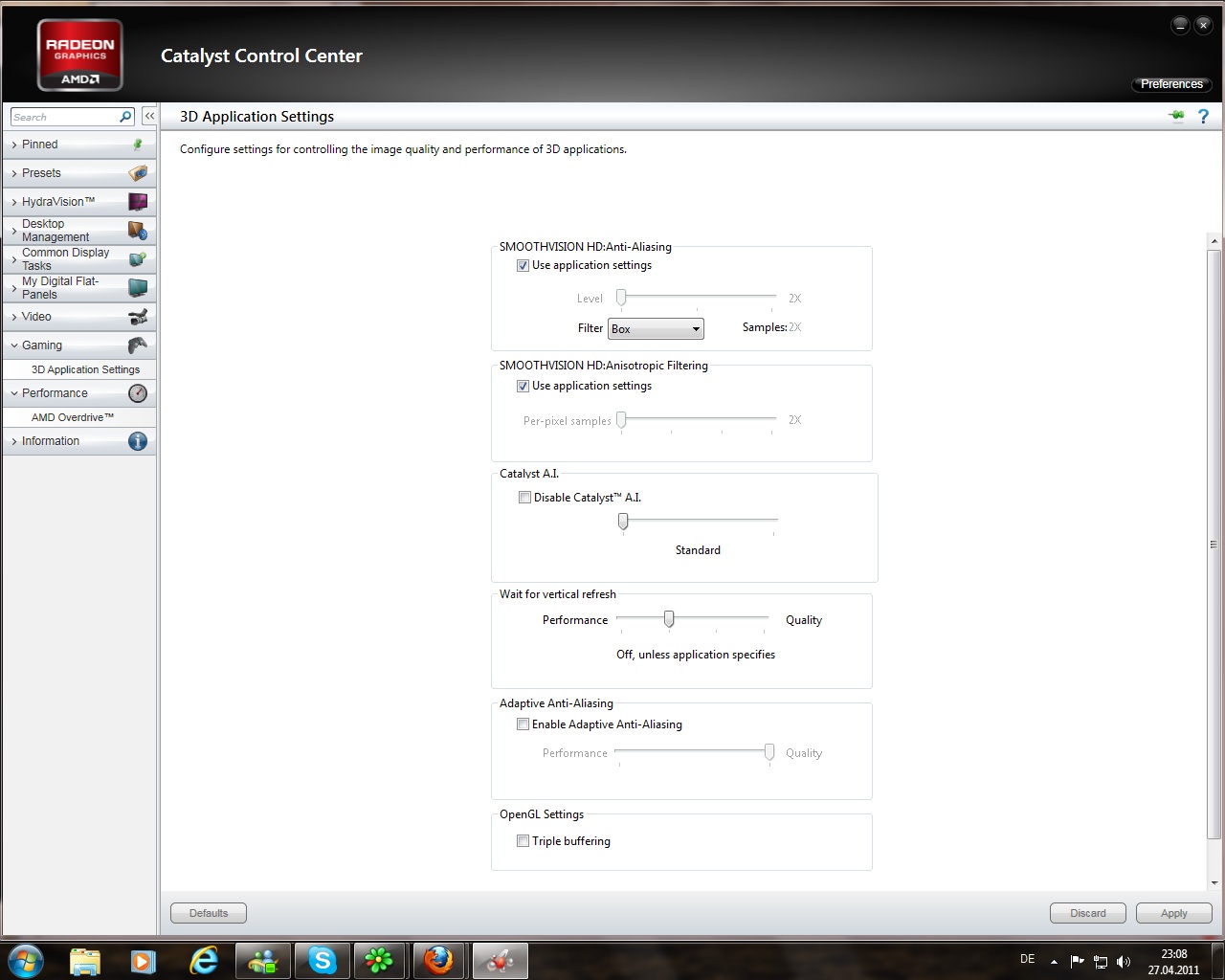Viewport: 1225px width, 980px height.
Task: Click the settings panel vertical scrollbar
Action: (1214, 544)
